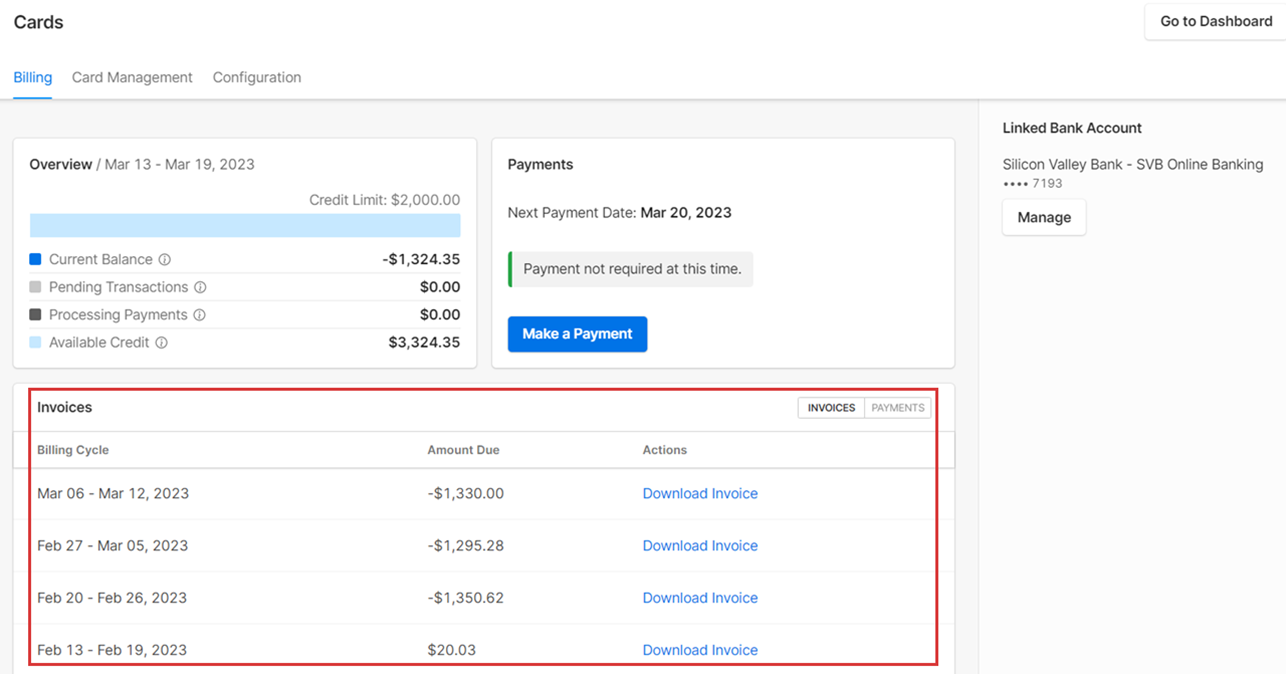Click the blue Current Balance color swatch

point(35,259)
